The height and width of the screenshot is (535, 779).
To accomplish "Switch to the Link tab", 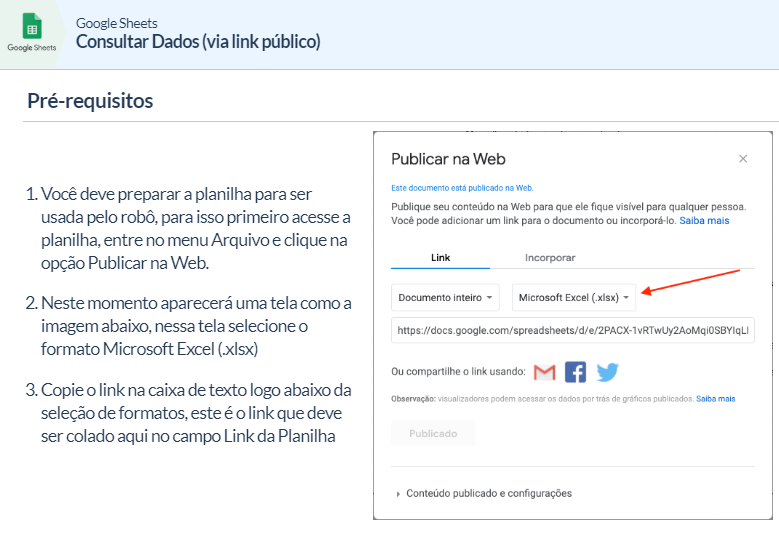I will tap(440, 257).
